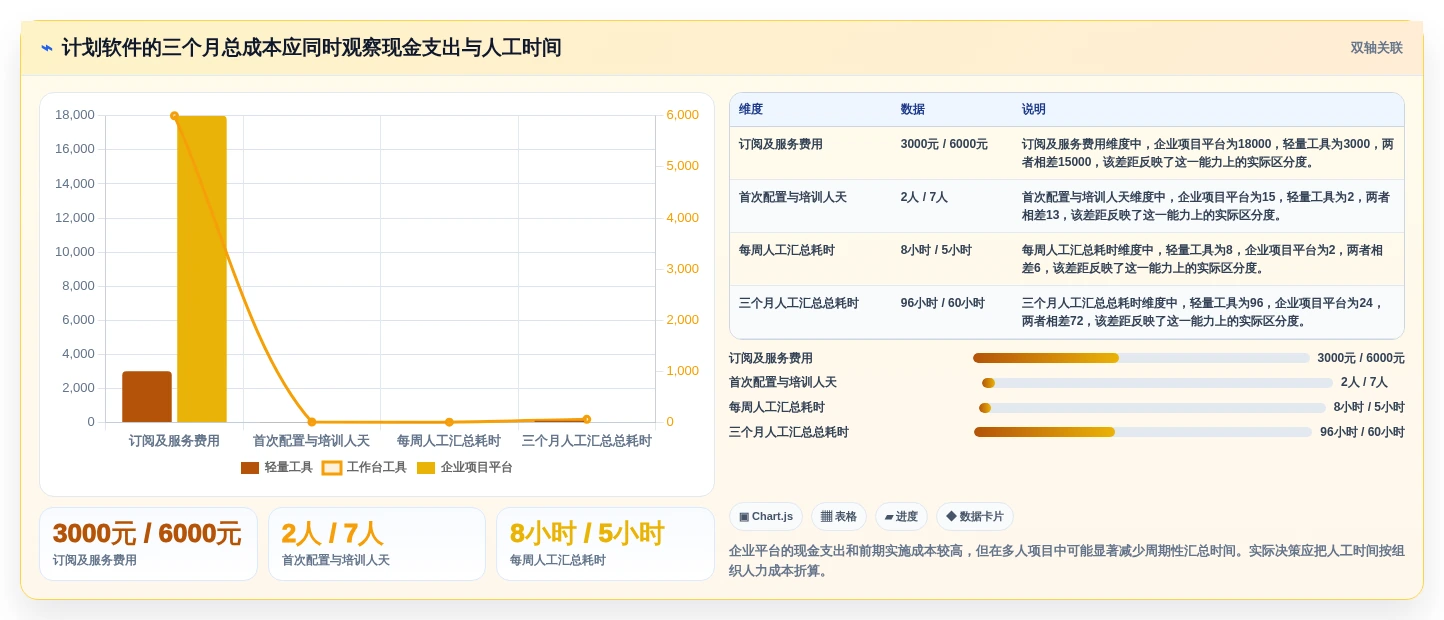1444x620 pixels.
Task: Click line point at 三个月人工汇总总耗时
Action: (x=586, y=419)
